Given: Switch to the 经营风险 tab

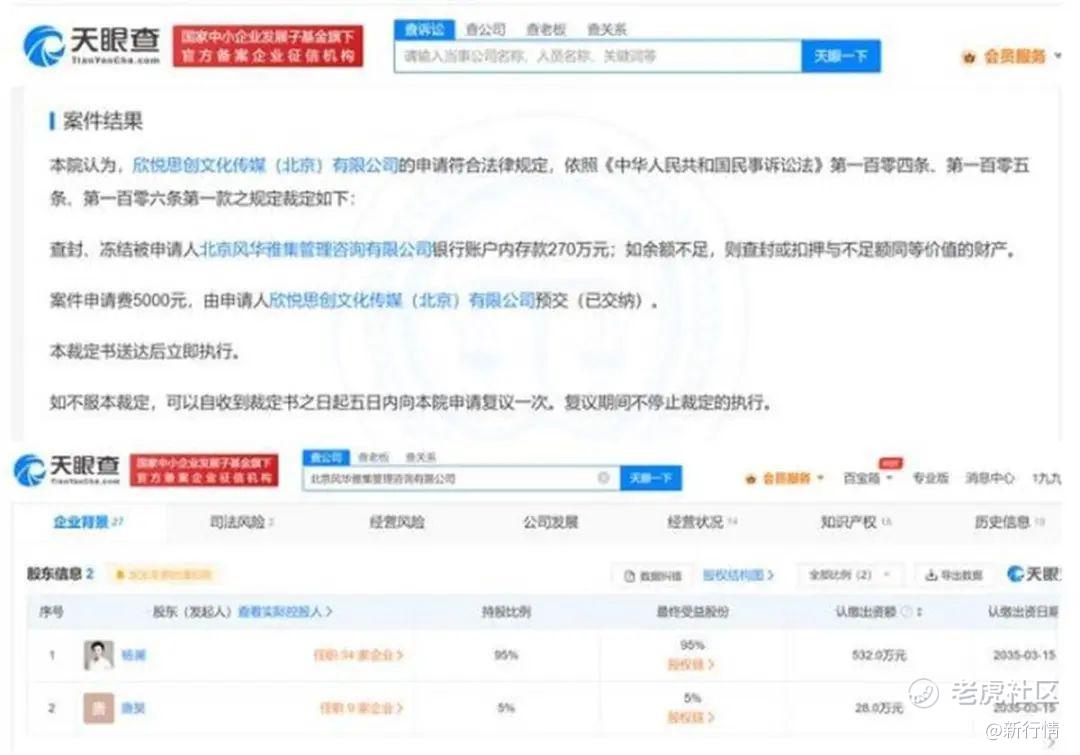Looking at the screenshot, I should pyautogui.click(x=397, y=522).
